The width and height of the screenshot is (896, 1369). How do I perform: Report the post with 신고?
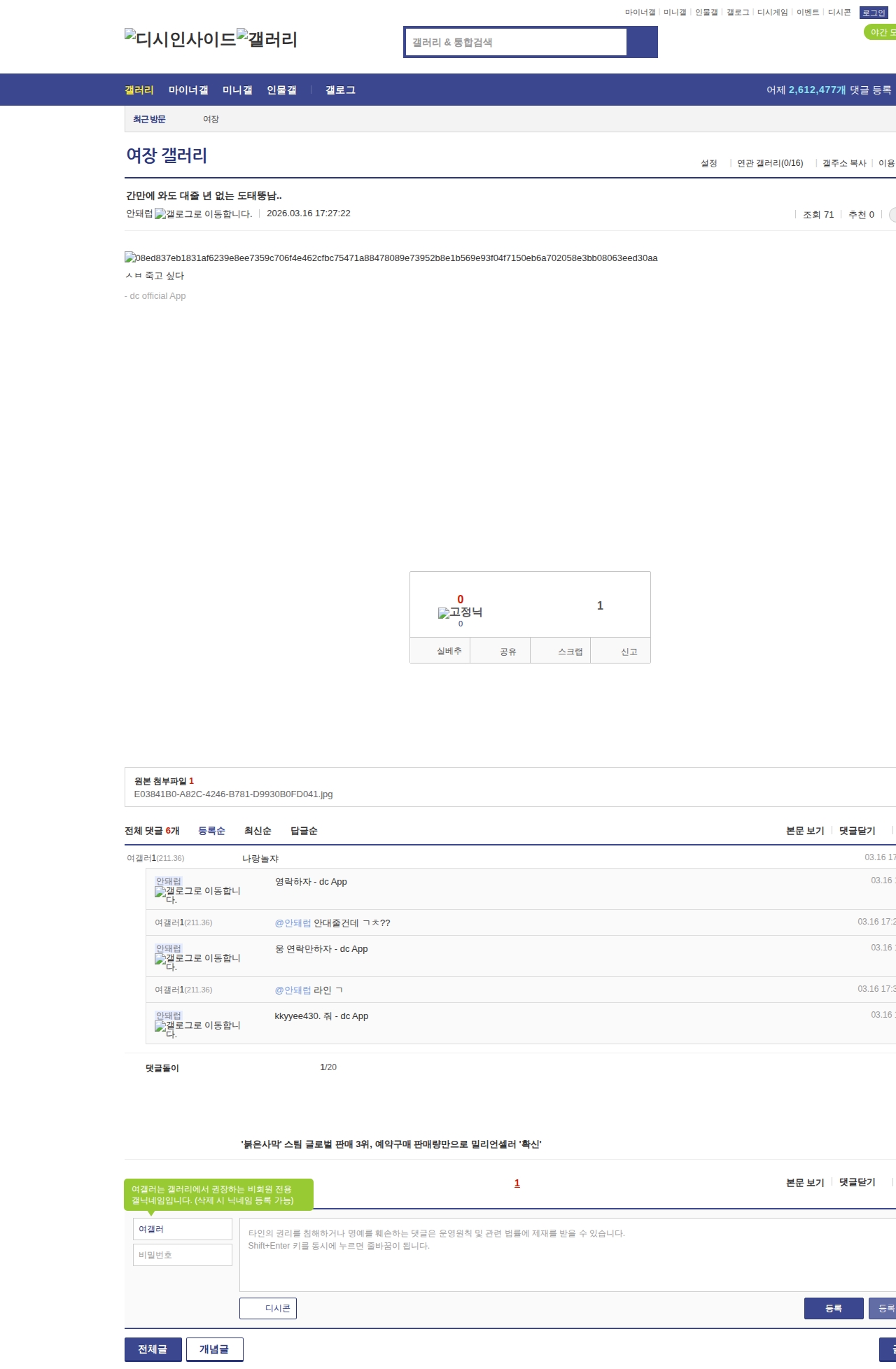[x=621, y=650]
